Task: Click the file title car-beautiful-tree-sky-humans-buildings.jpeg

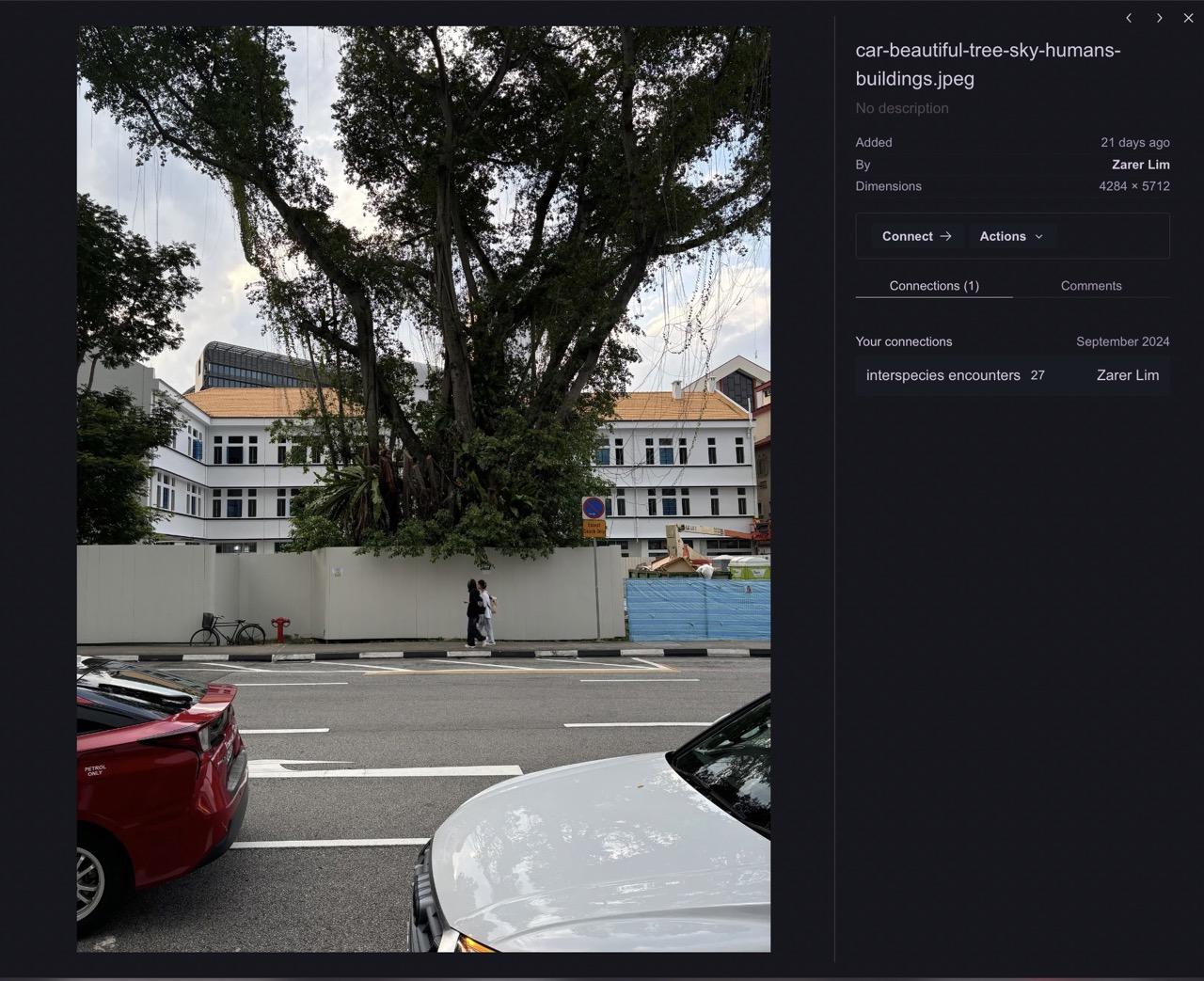Action: point(988,64)
